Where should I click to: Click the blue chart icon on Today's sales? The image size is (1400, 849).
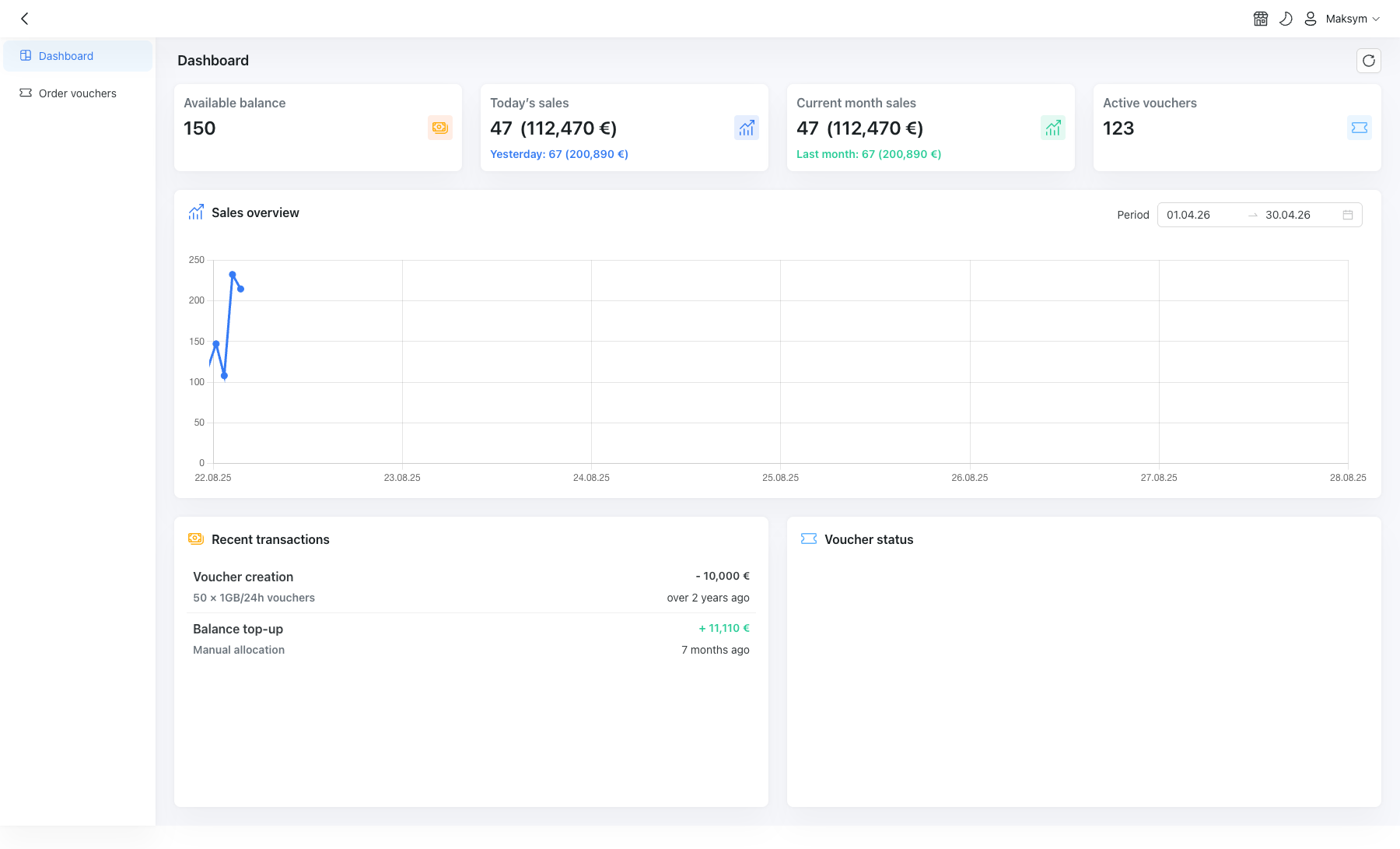747,128
